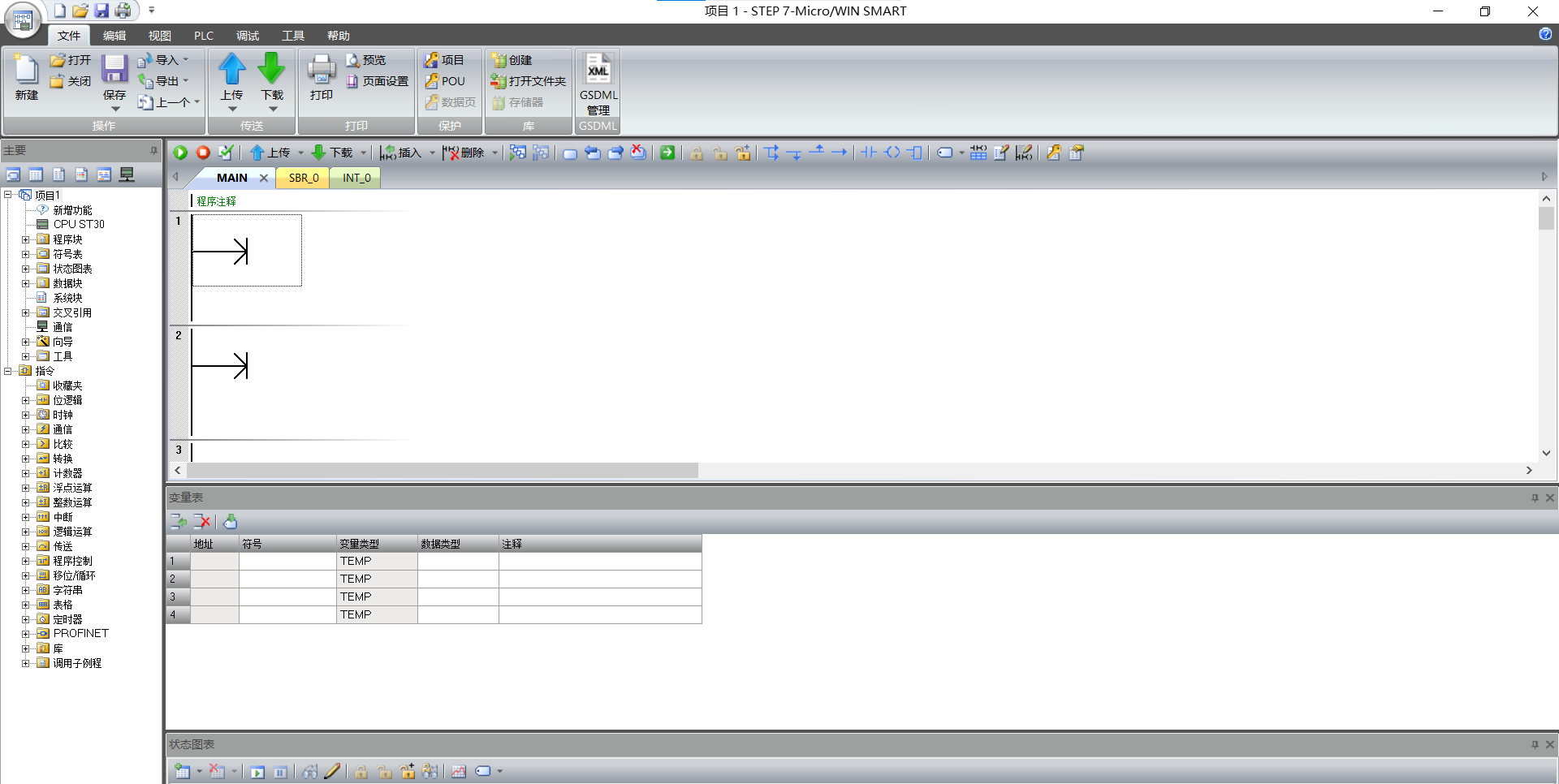Switch to the SBR_0 tab

[x=302, y=177]
